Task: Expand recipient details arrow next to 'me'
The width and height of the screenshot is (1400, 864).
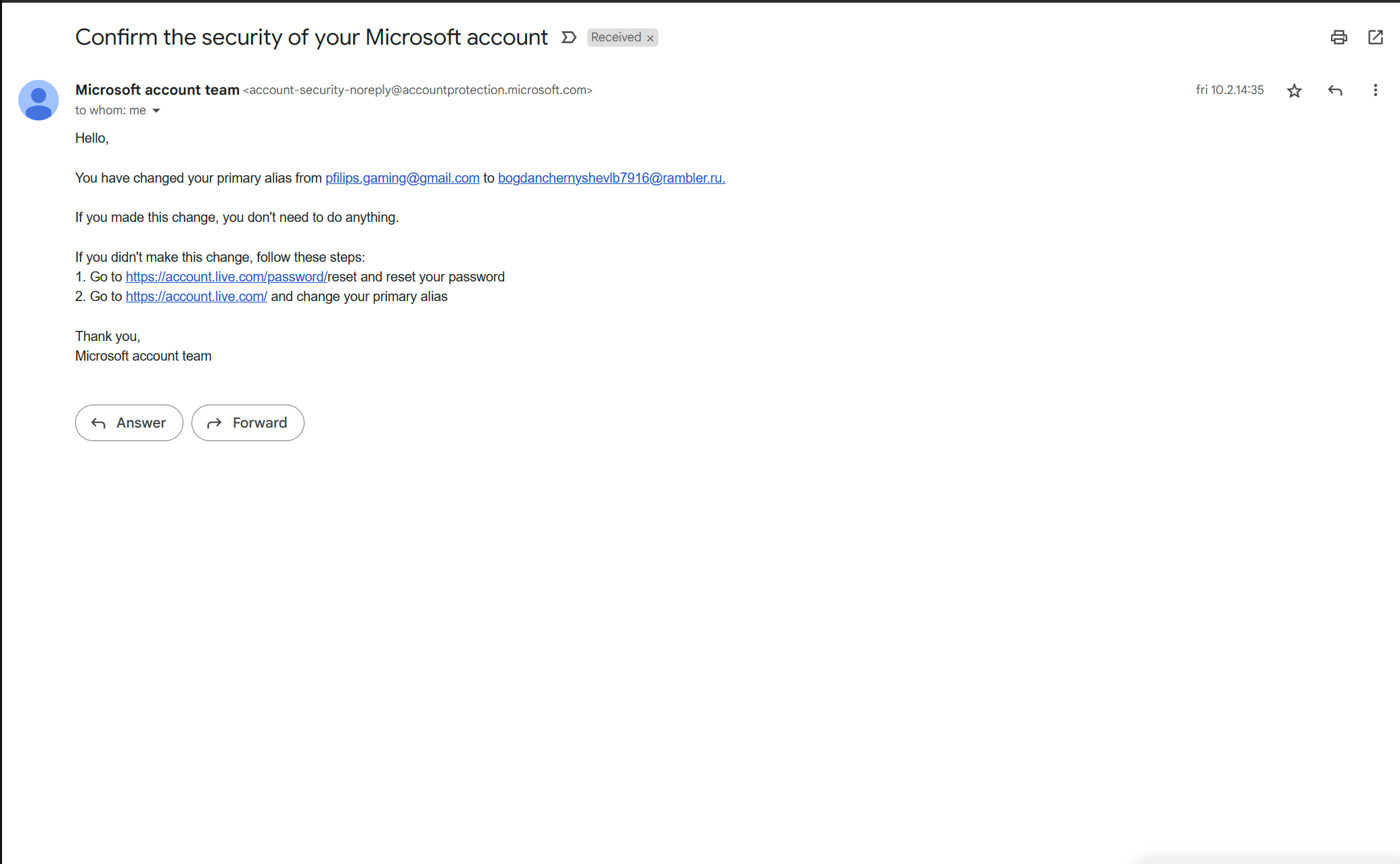Action: point(156,110)
